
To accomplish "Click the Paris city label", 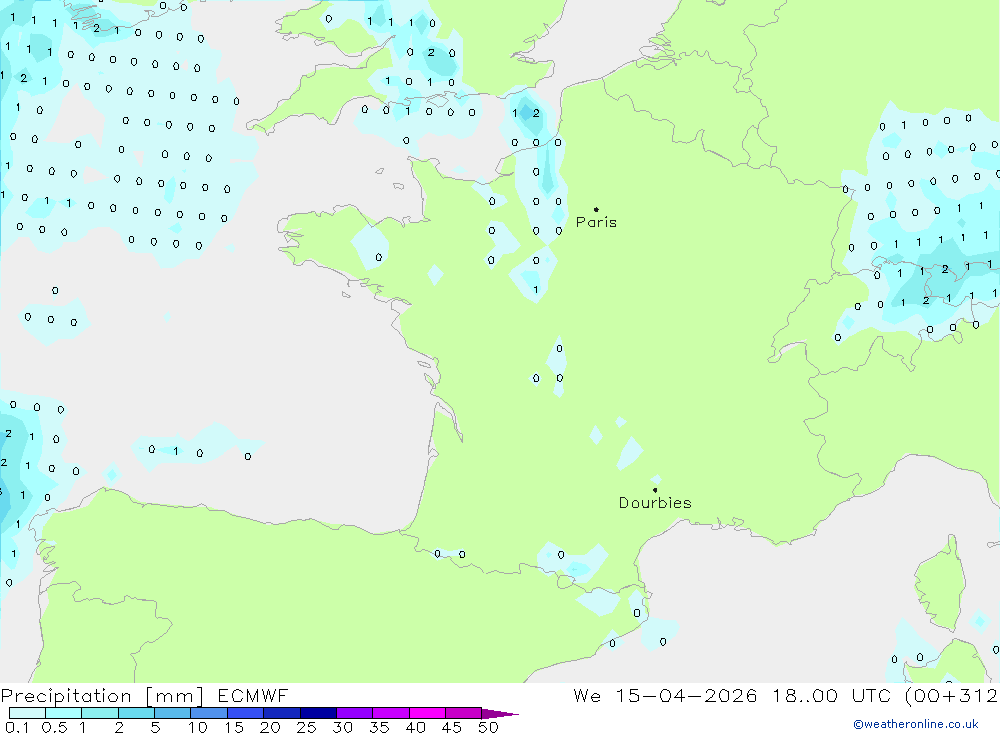I will pos(596,222).
